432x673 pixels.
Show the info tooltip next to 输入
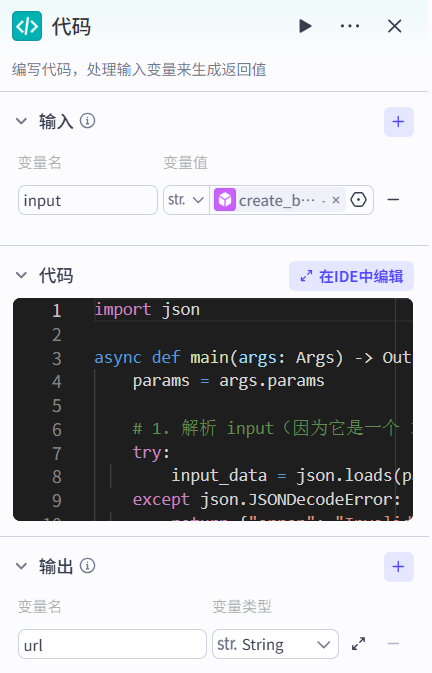(88, 121)
